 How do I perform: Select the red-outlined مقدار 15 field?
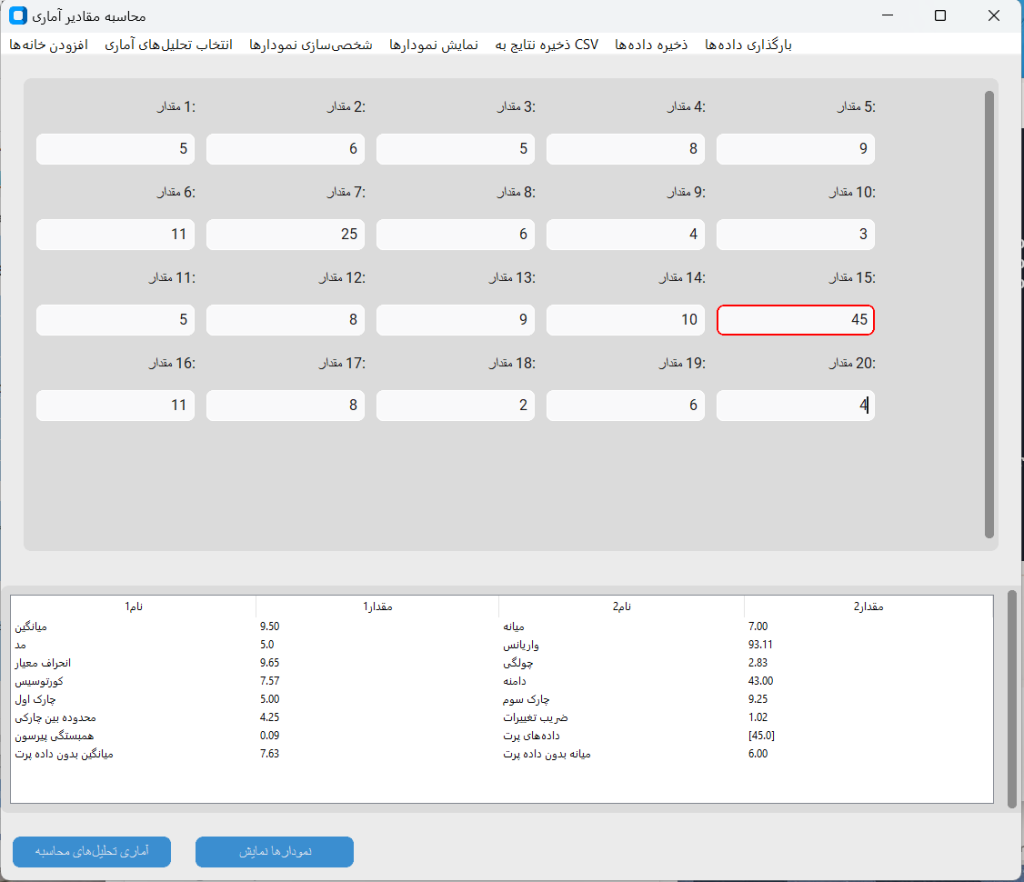click(x=795, y=320)
